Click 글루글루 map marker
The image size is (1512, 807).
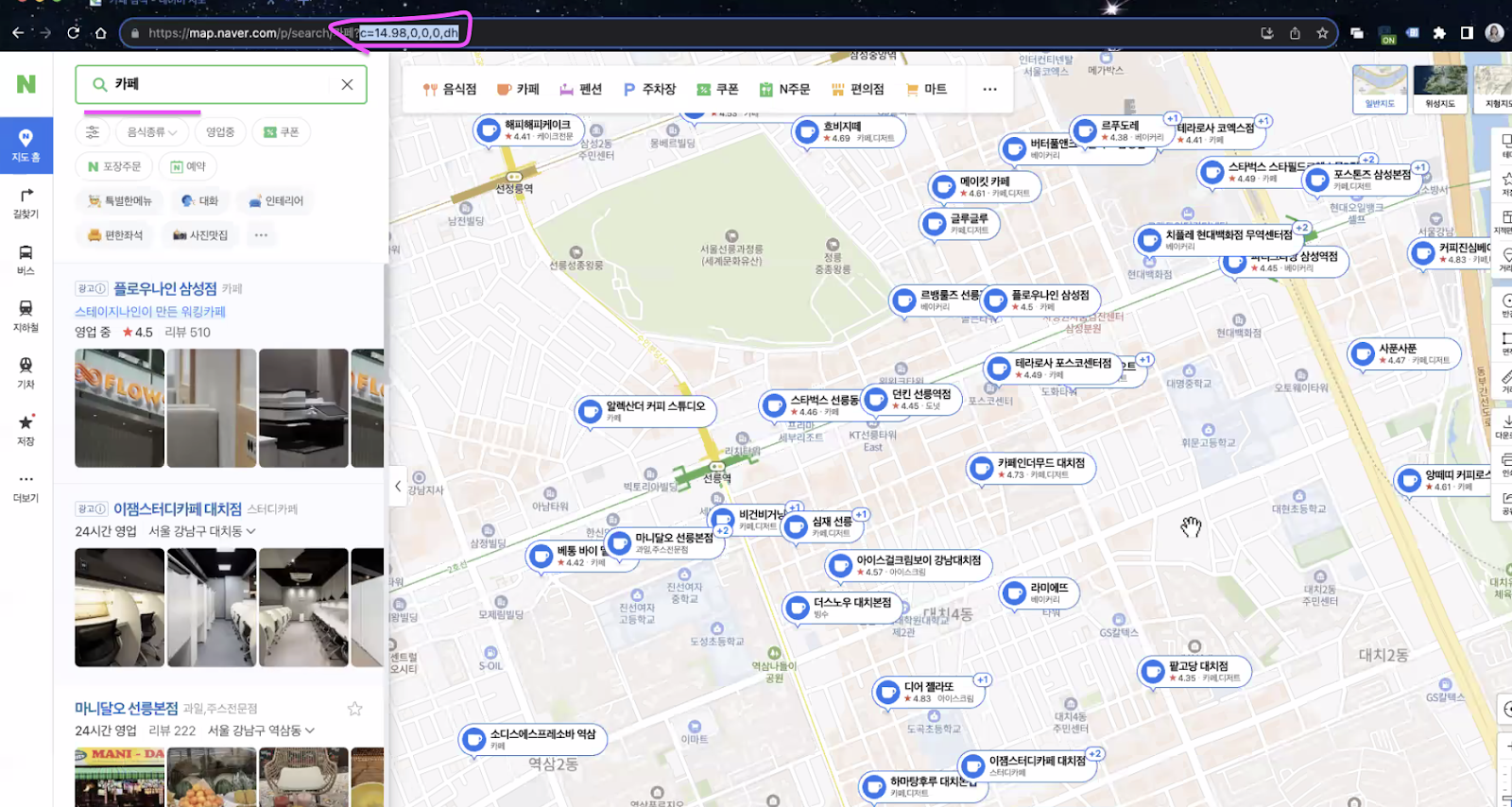[x=959, y=223]
